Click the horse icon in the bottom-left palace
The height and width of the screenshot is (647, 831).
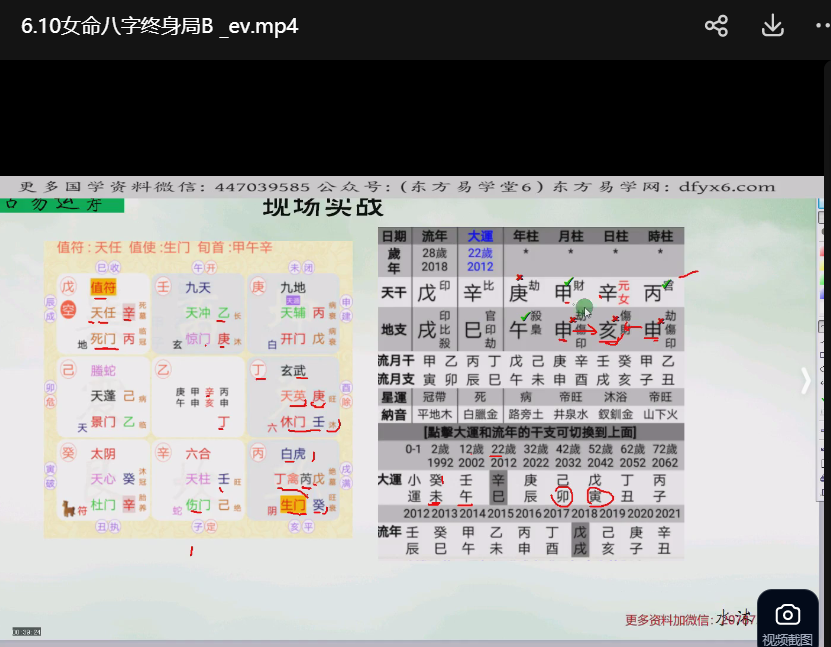(70, 508)
